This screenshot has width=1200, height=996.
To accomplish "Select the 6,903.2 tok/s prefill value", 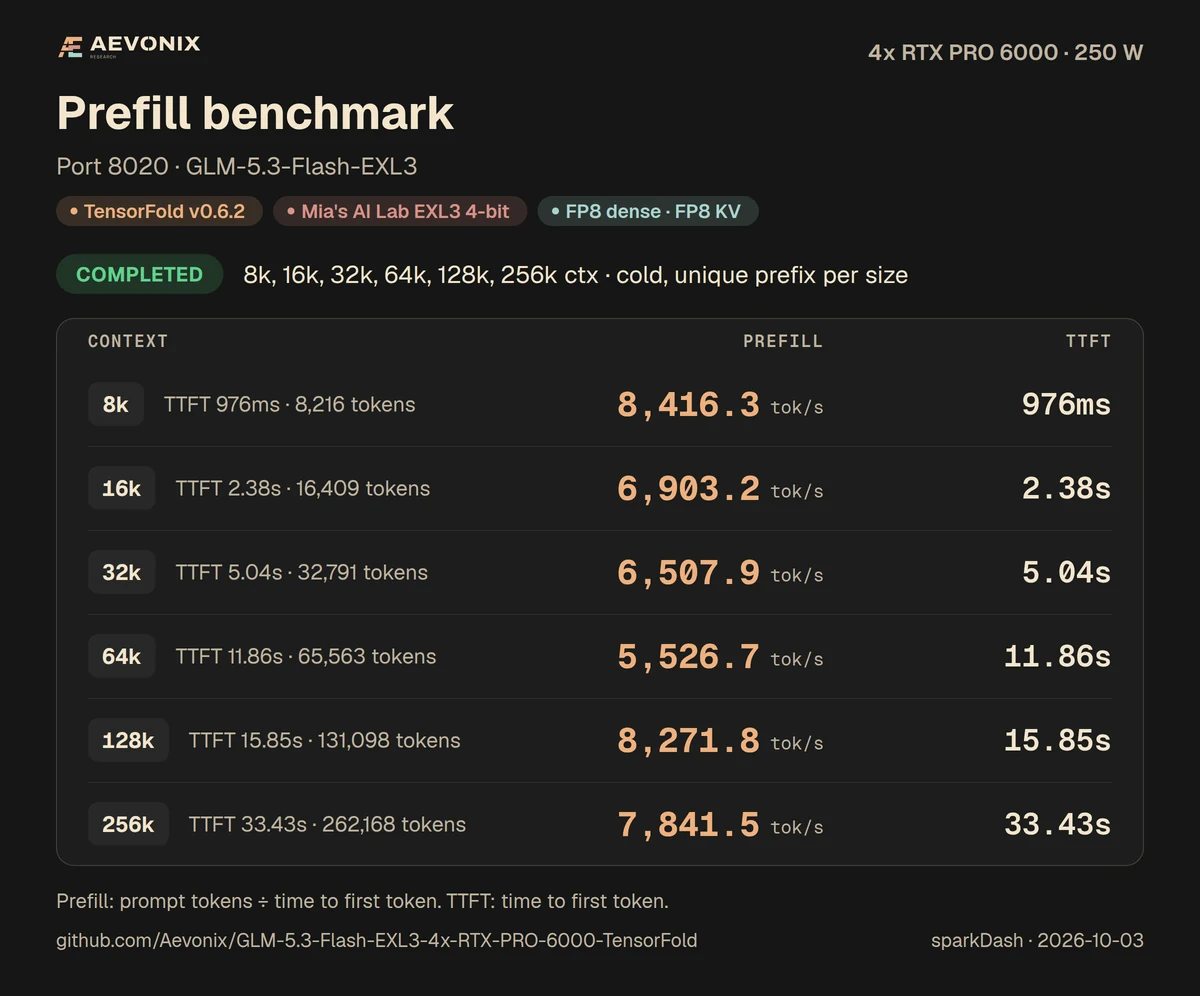I will [720, 489].
